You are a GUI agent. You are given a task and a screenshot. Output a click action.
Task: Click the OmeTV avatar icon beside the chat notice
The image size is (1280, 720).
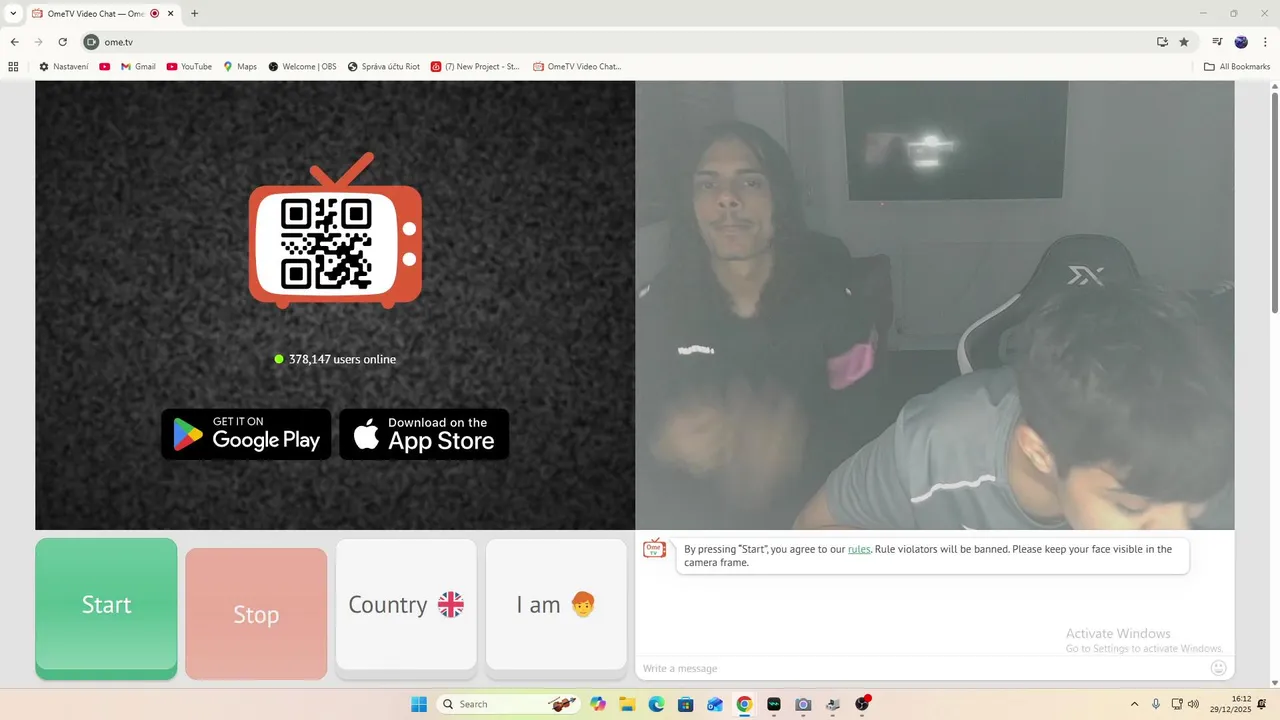(654, 548)
